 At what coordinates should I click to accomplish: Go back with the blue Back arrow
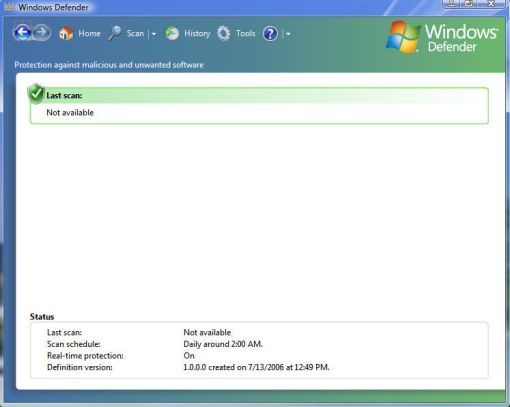(x=22, y=33)
